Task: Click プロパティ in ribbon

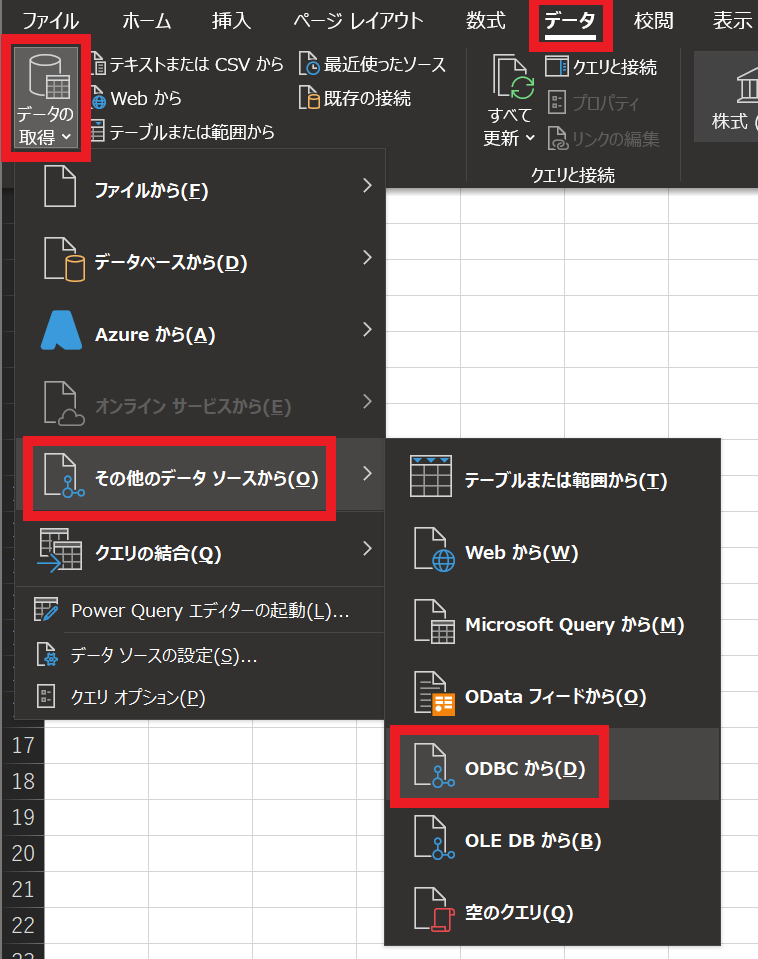Action: point(592,103)
